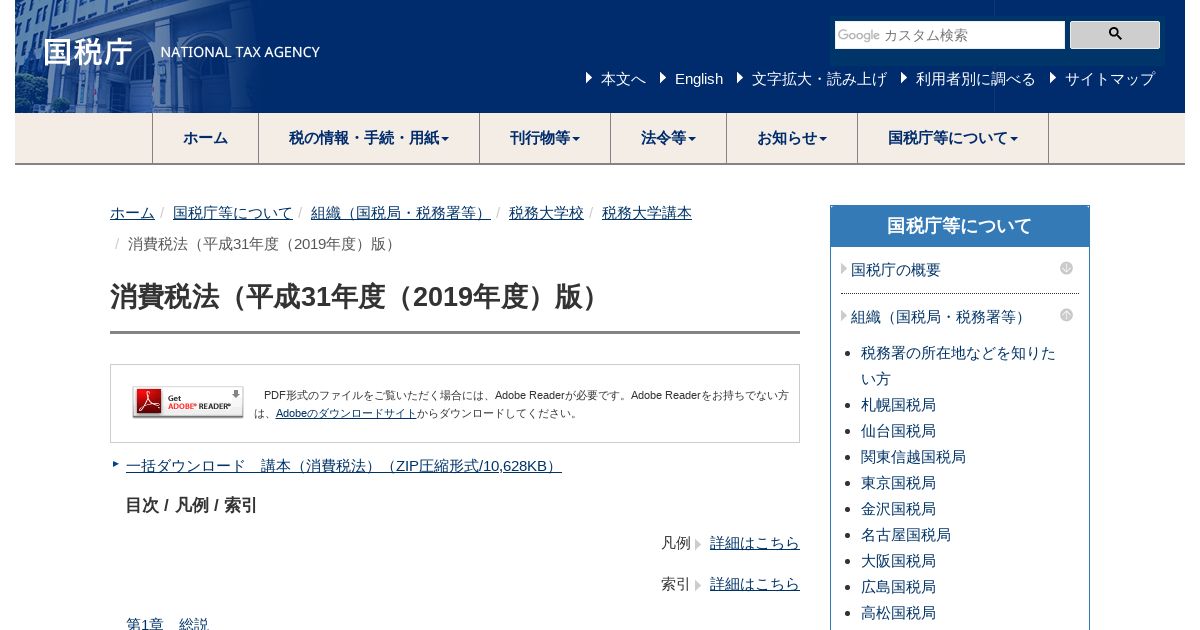Image resolution: width=1200 pixels, height=630 pixels.
Task: Open the 金沢国税局 link
Action: 898,509
